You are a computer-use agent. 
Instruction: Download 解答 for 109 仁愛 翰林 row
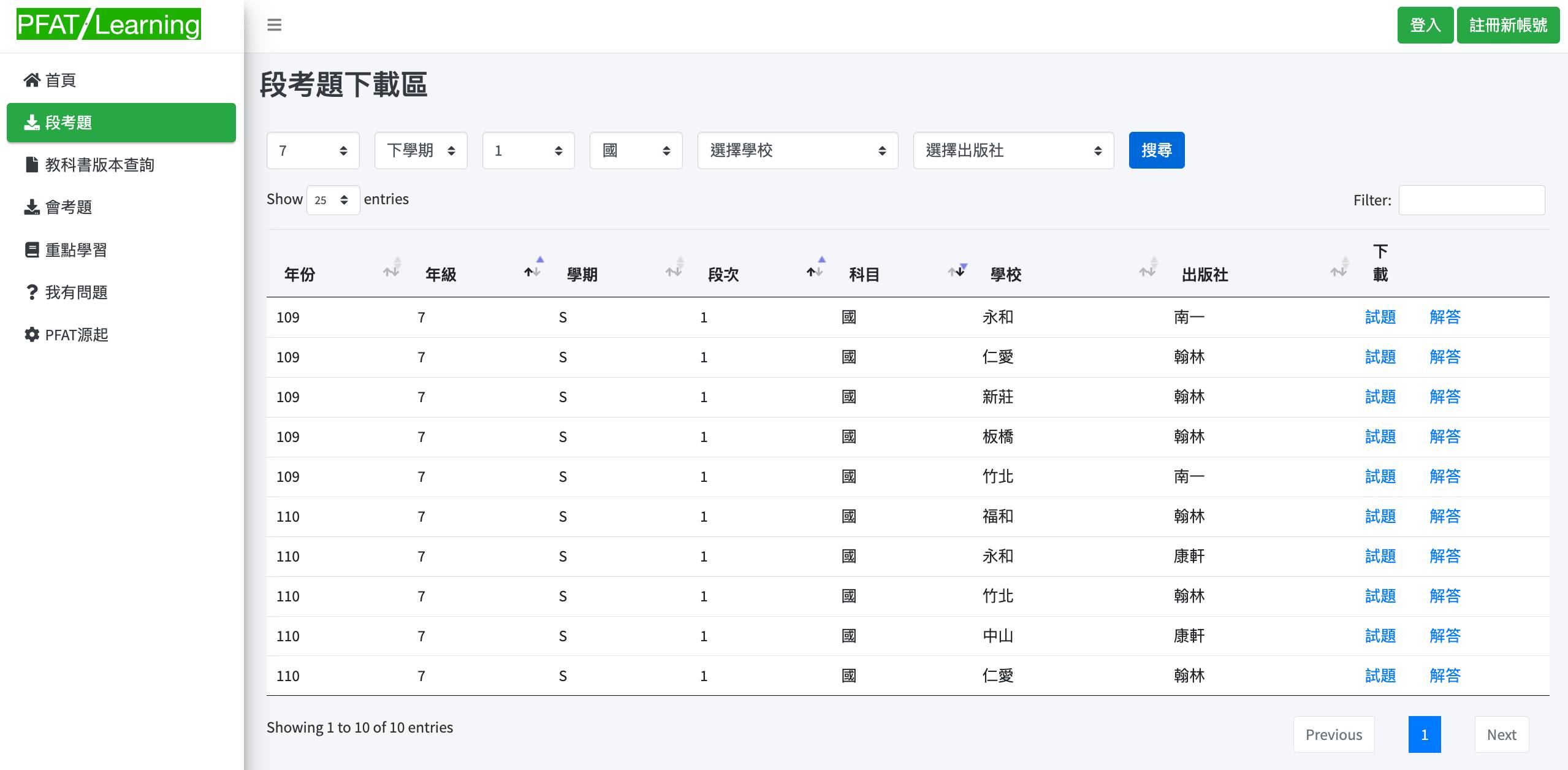click(1445, 357)
